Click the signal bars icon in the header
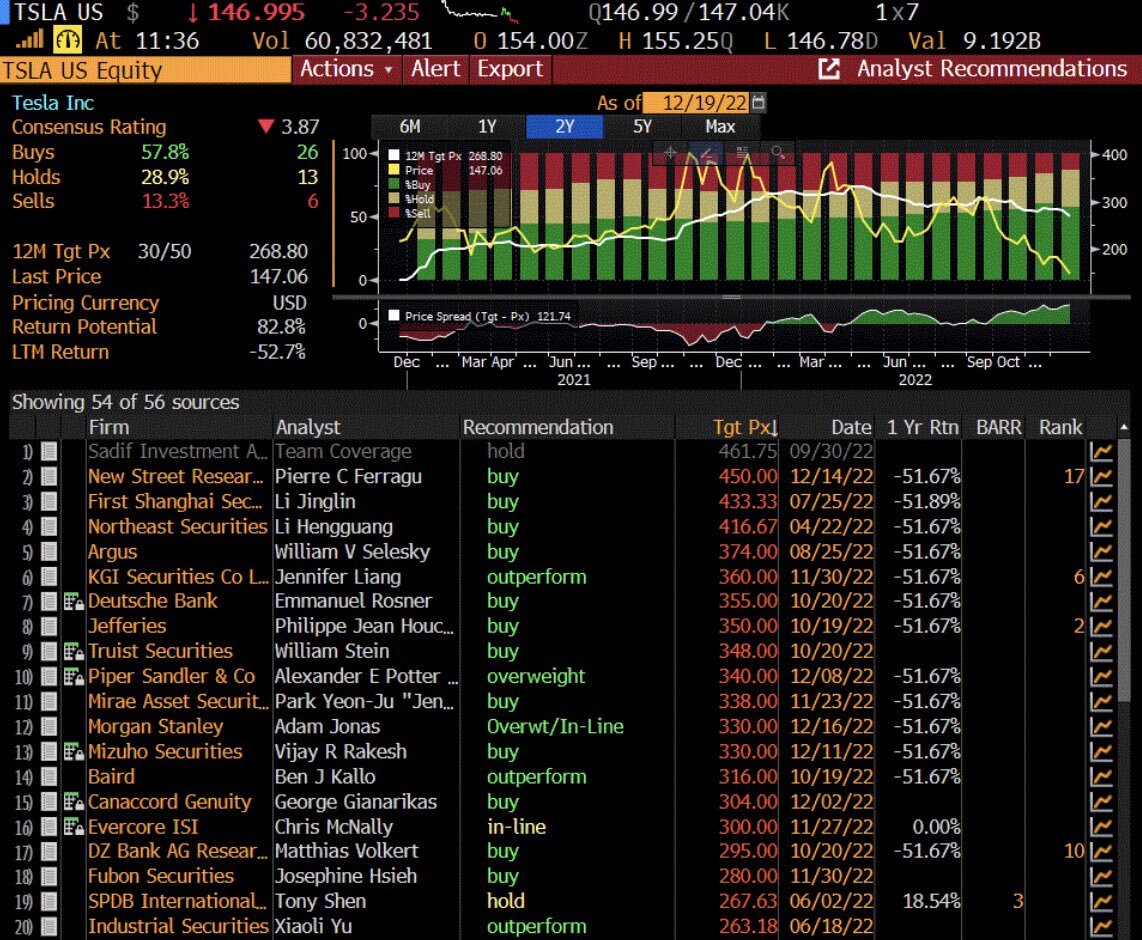Viewport: 1142px width, 940px height. tap(31, 41)
